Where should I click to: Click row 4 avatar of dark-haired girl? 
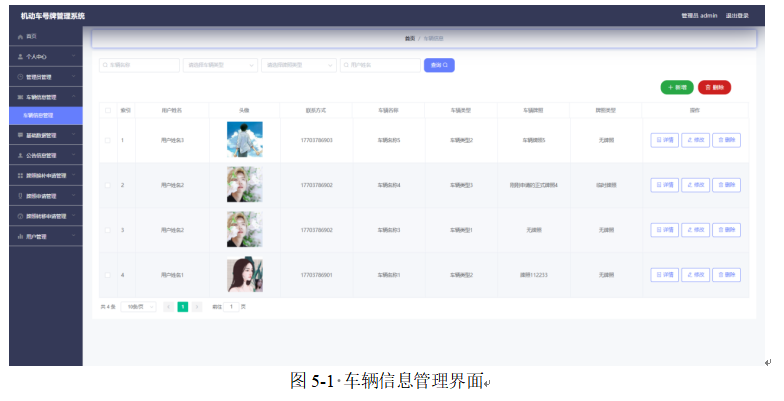click(244, 274)
